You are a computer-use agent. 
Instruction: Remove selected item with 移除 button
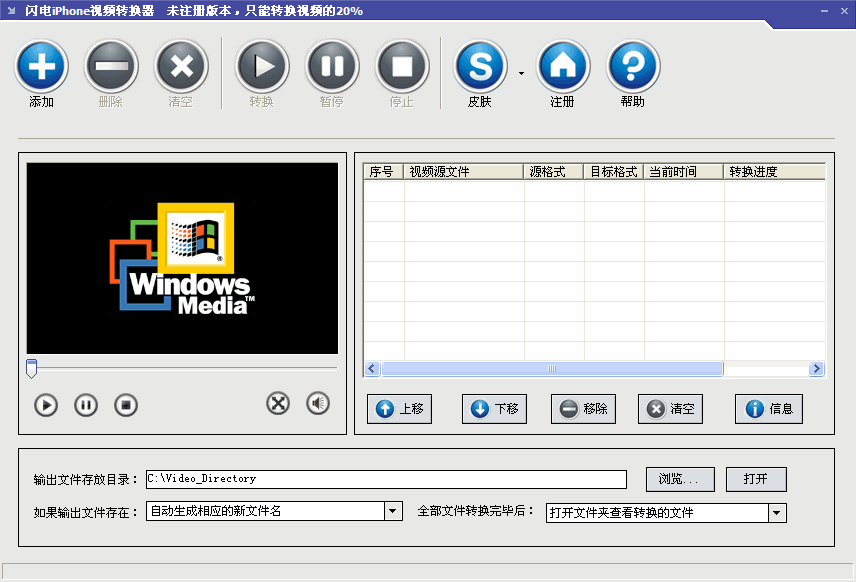coord(584,409)
